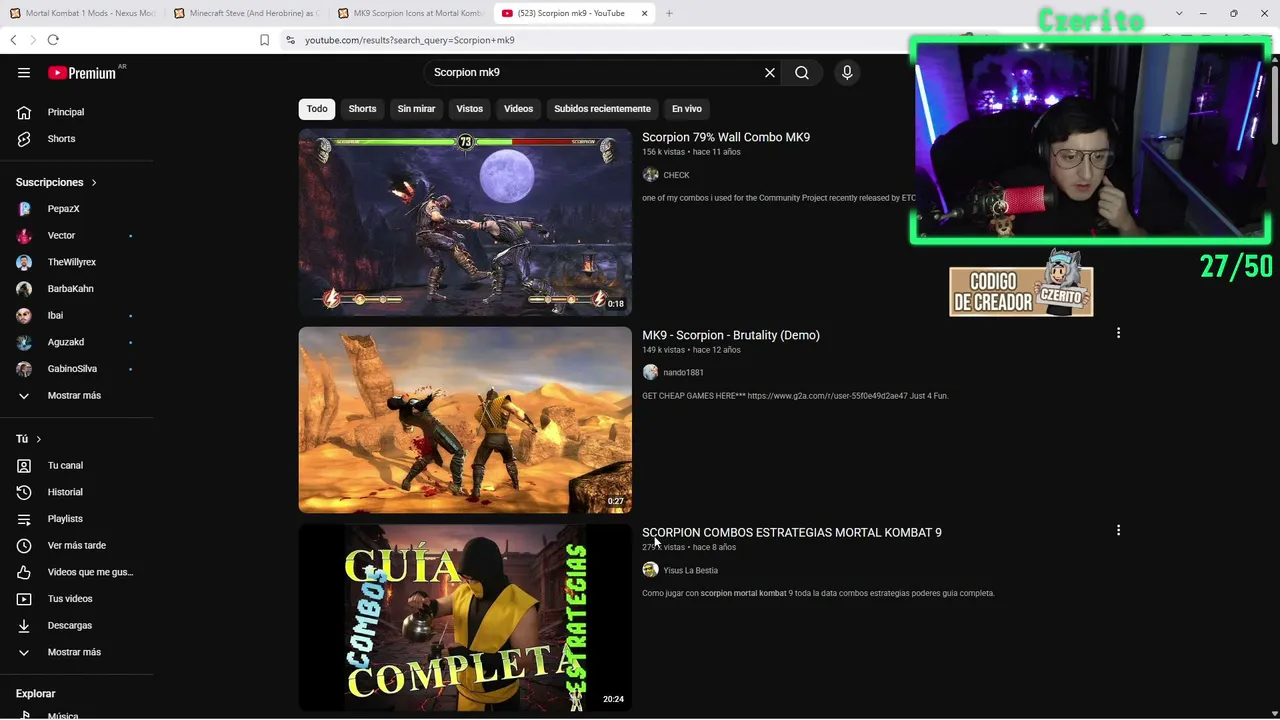Reload the YouTube results page
This screenshot has width=1280, height=720.
(x=53, y=40)
